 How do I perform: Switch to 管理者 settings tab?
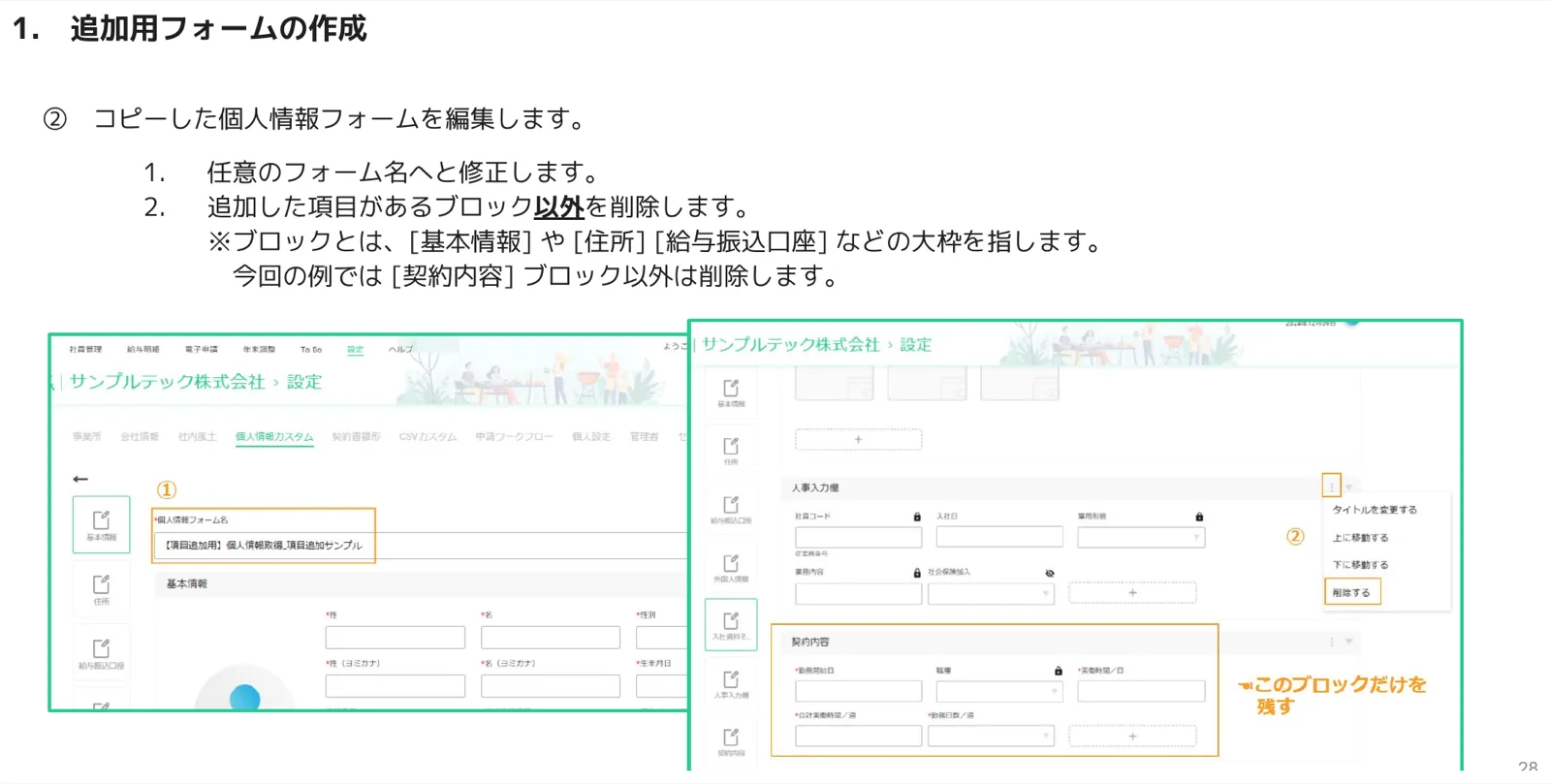pyautogui.click(x=644, y=437)
